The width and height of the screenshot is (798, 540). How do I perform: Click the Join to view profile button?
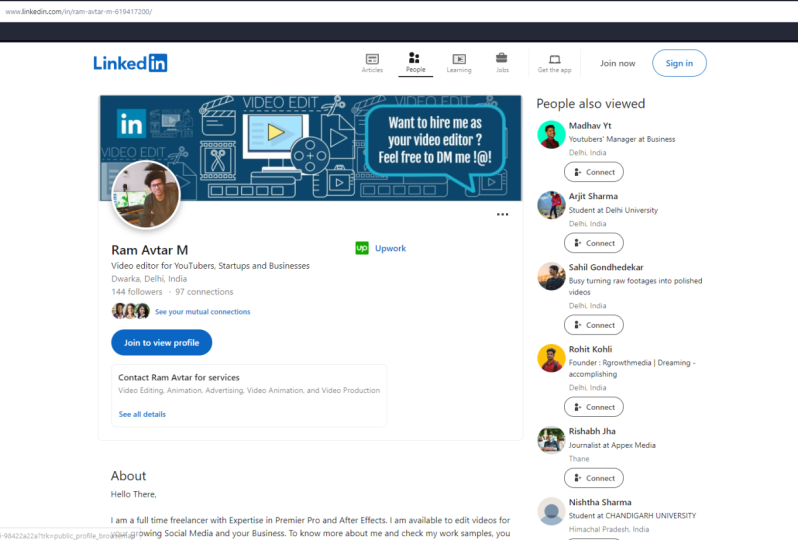pyautogui.click(x=161, y=343)
